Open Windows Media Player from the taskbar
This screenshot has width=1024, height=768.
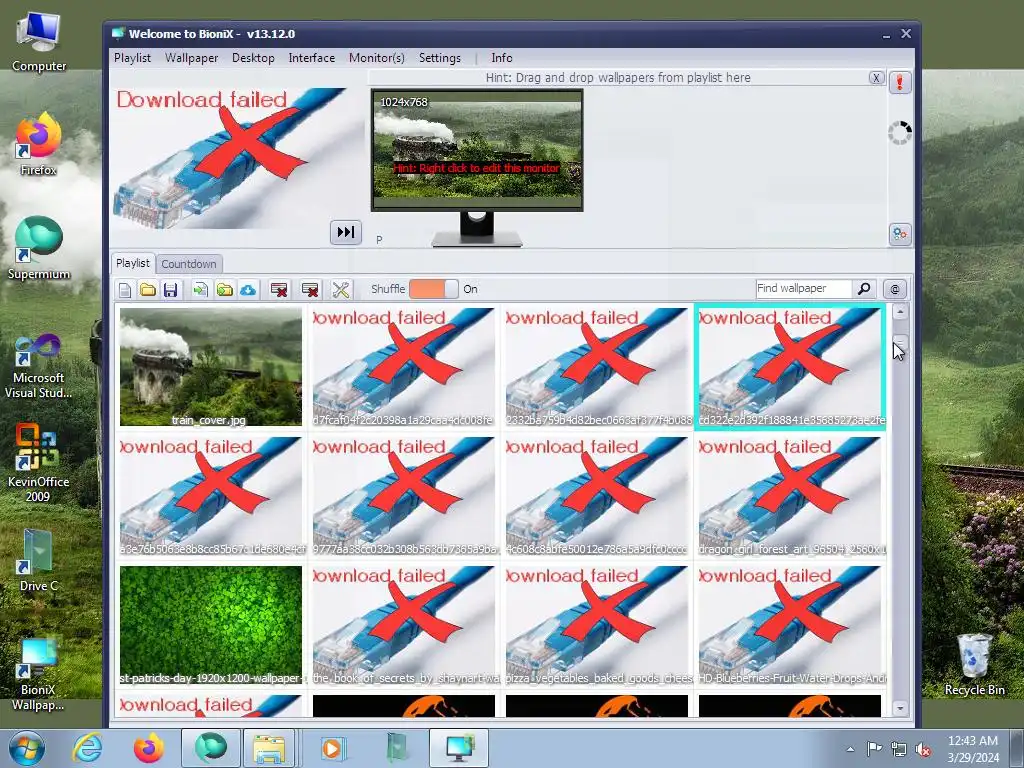332,748
